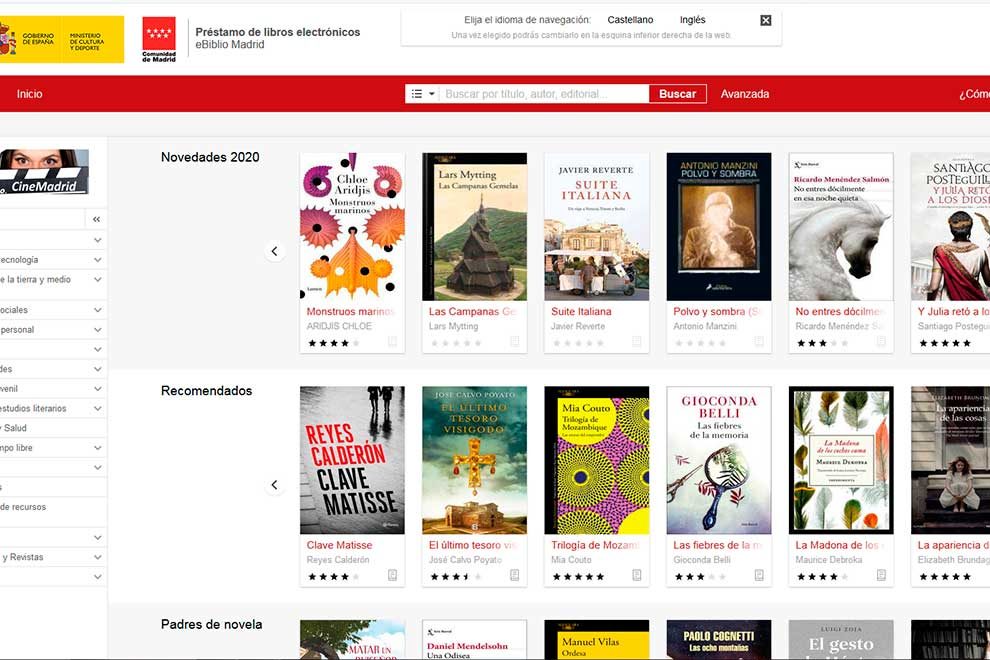Go to previous books in Novedades 2020 carousel

point(275,251)
